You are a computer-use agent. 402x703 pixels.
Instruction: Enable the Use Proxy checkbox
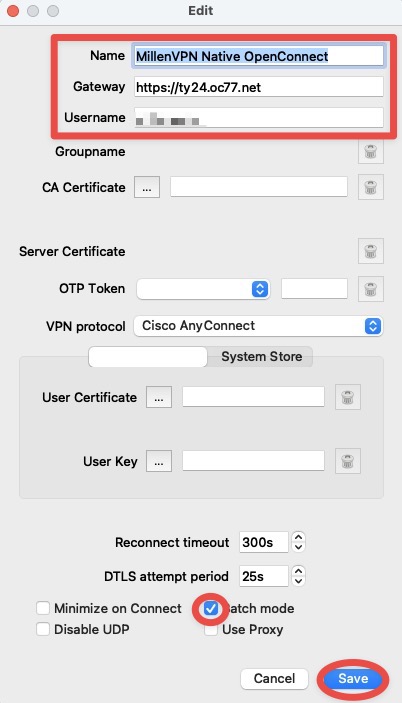[x=211, y=630]
